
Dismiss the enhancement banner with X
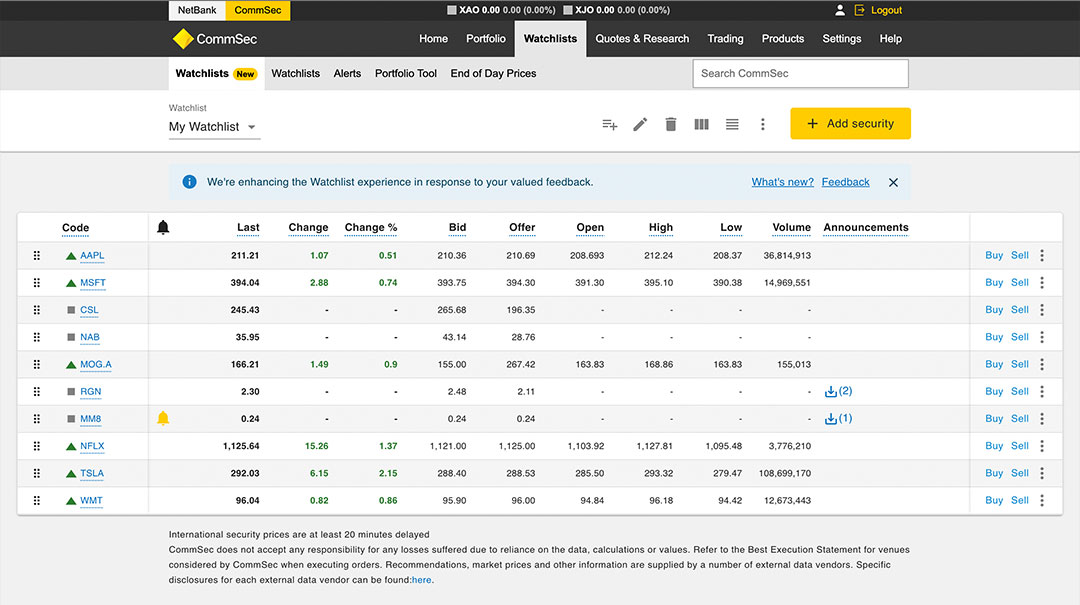893,183
